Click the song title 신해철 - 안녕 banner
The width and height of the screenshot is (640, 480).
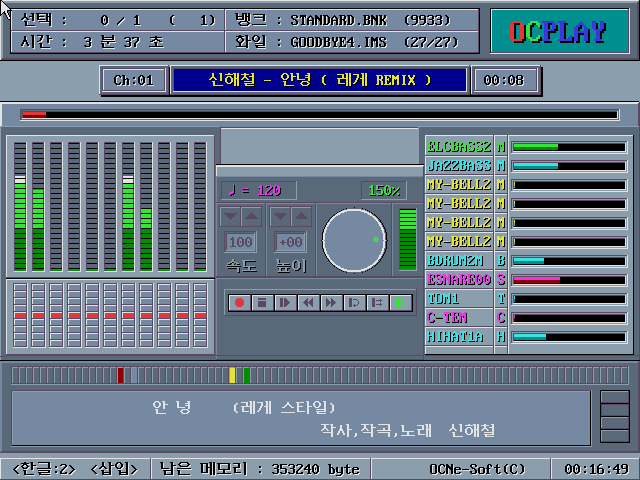pyautogui.click(x=320, y=80)
